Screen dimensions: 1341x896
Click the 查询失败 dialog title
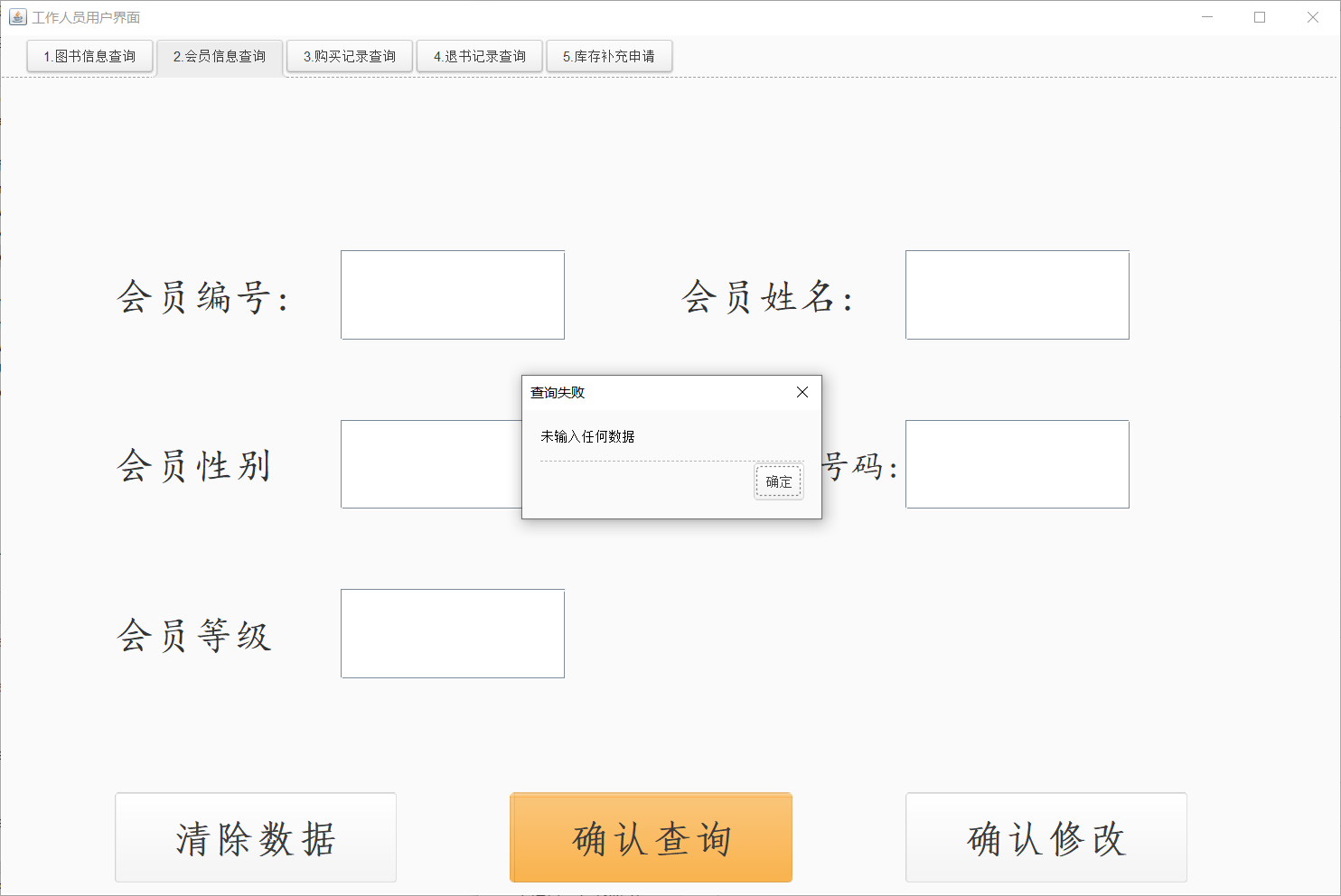tap(558, 392)
